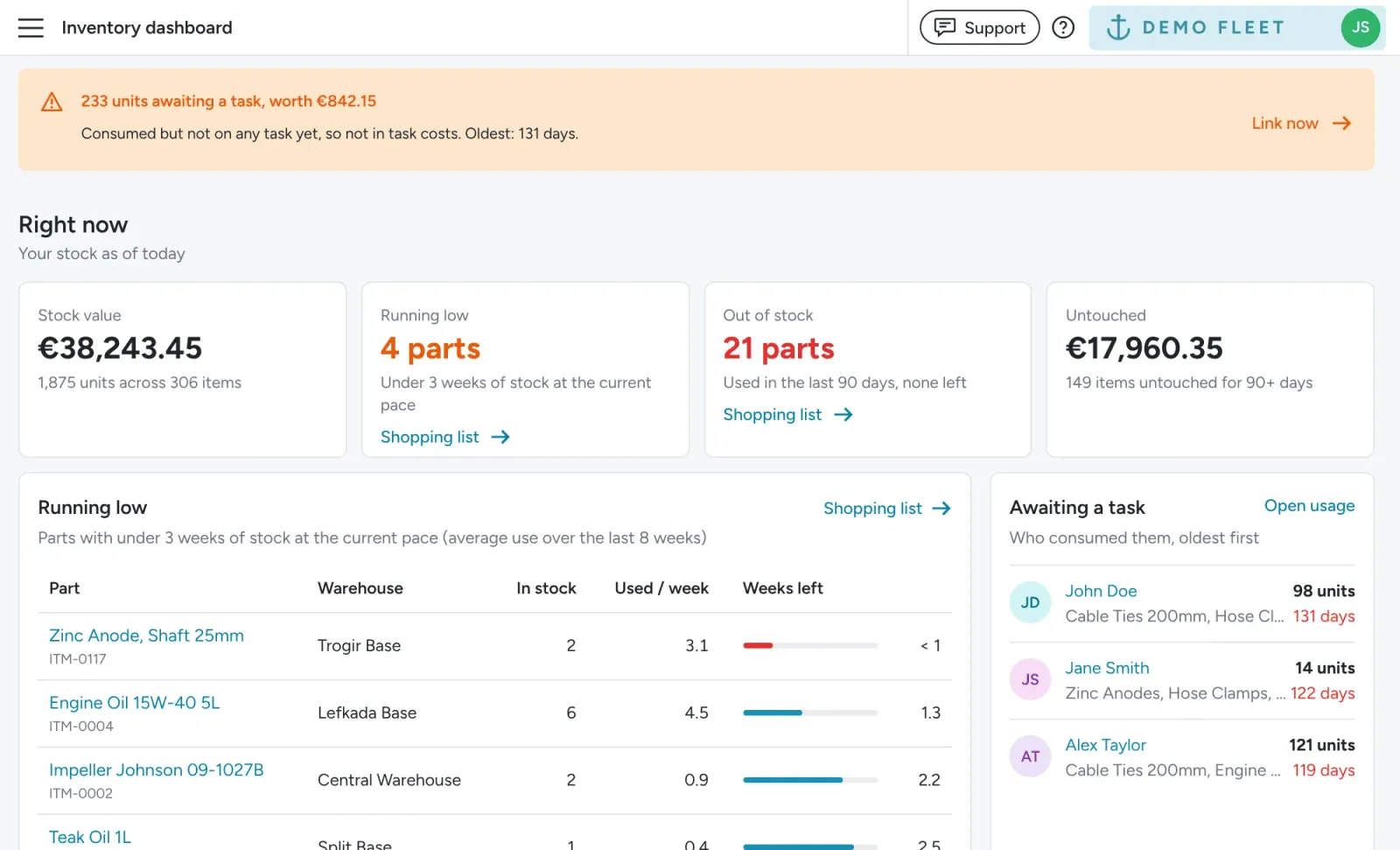This screenshot has height=850, width=1400.
Task: Click the Link now link
Action: click(1284, 123)
